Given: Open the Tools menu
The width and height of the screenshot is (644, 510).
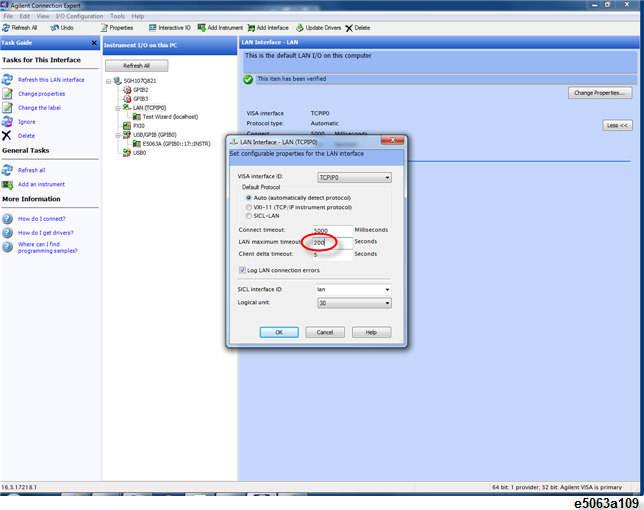Looking at the screenshot, I should 117,16.
